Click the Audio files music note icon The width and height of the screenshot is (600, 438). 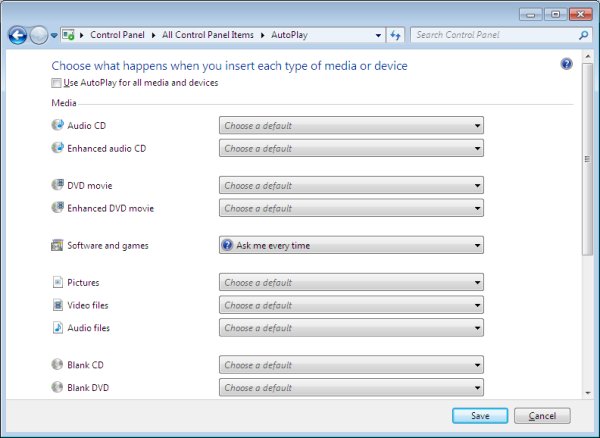pos(57,327)
